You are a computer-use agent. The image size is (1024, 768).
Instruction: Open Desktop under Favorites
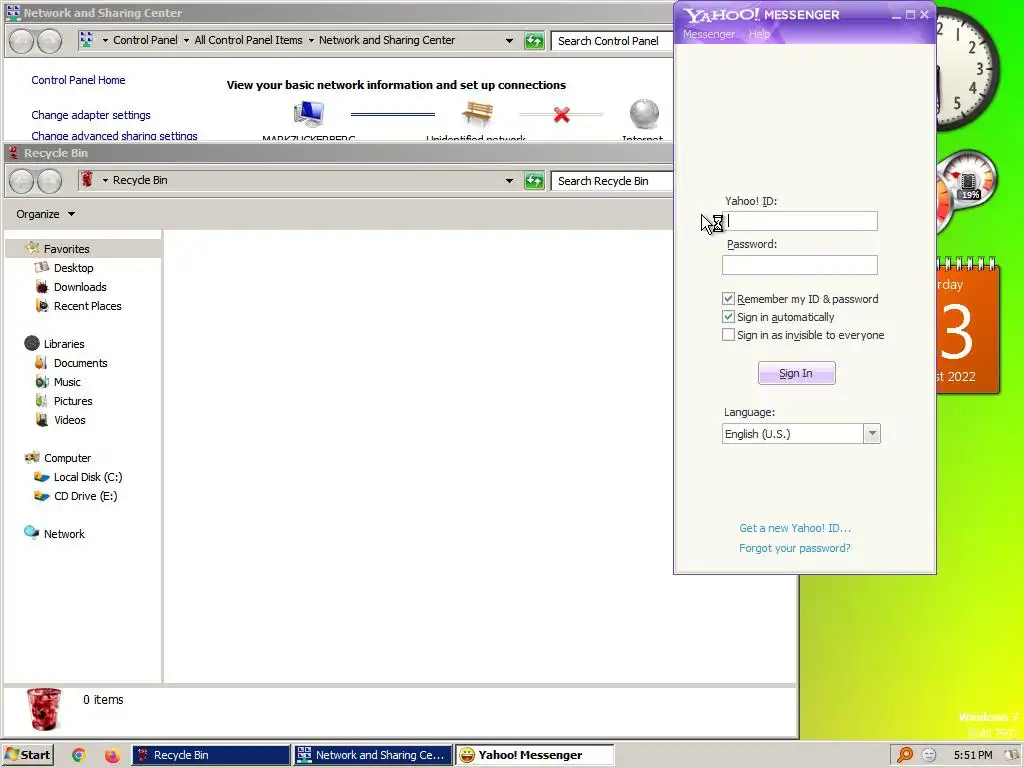pos(73,268)
